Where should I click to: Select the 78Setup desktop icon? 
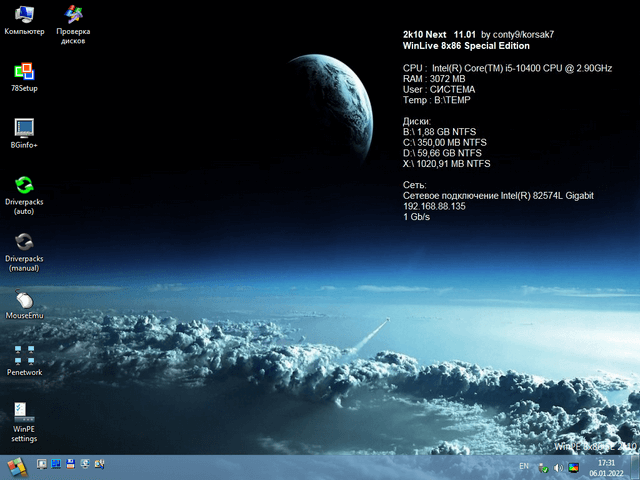point(24,77)
